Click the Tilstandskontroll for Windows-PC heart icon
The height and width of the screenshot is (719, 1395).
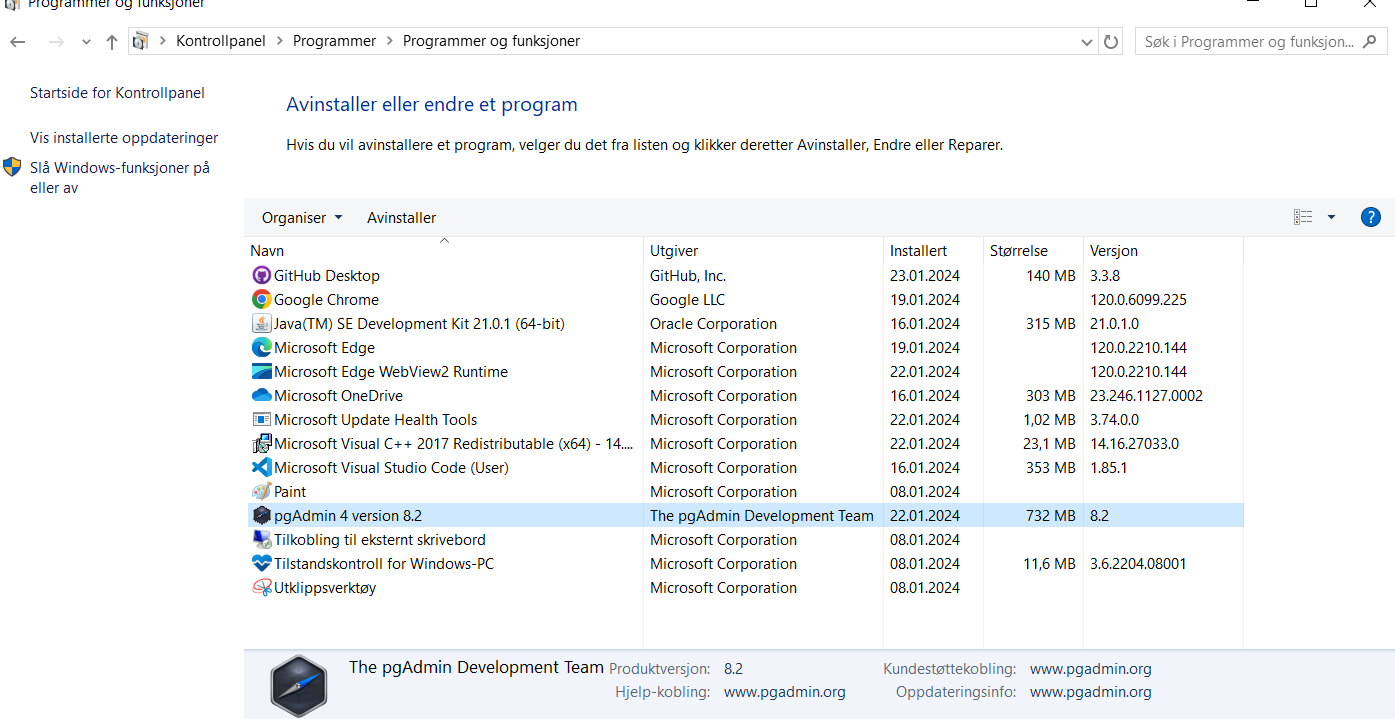click(x=261, y=563)
